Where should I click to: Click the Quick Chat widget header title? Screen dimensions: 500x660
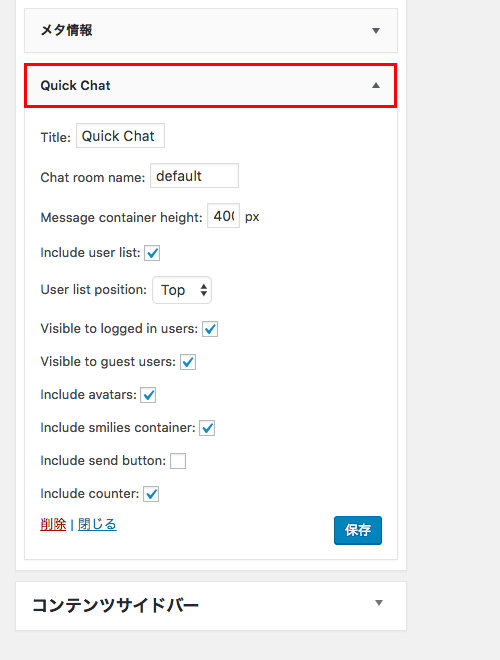click(x=75, y=85)
